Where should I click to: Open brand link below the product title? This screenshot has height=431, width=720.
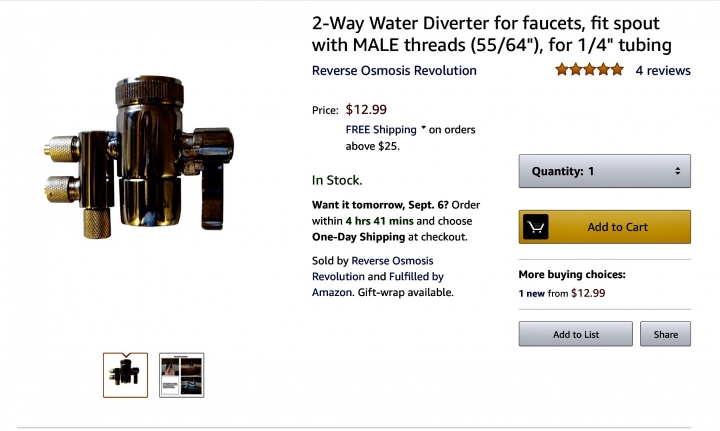click(x=394, y=71)
